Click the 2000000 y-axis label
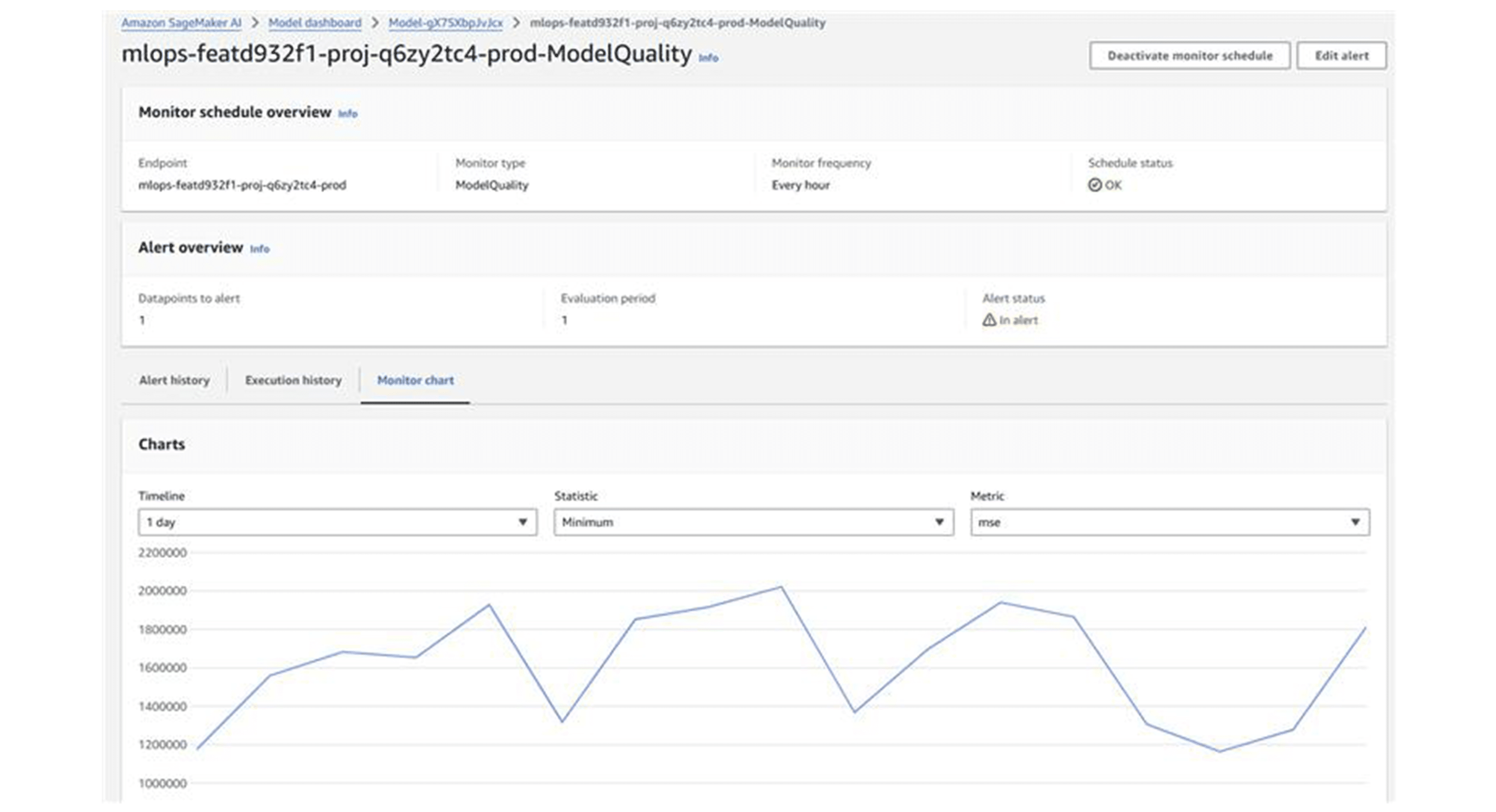This screenshot has height=812, width=1496. 162,591
